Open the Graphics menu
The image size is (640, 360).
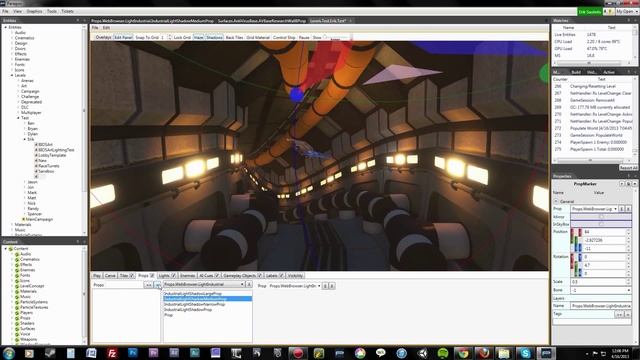[x=34, y=11]
